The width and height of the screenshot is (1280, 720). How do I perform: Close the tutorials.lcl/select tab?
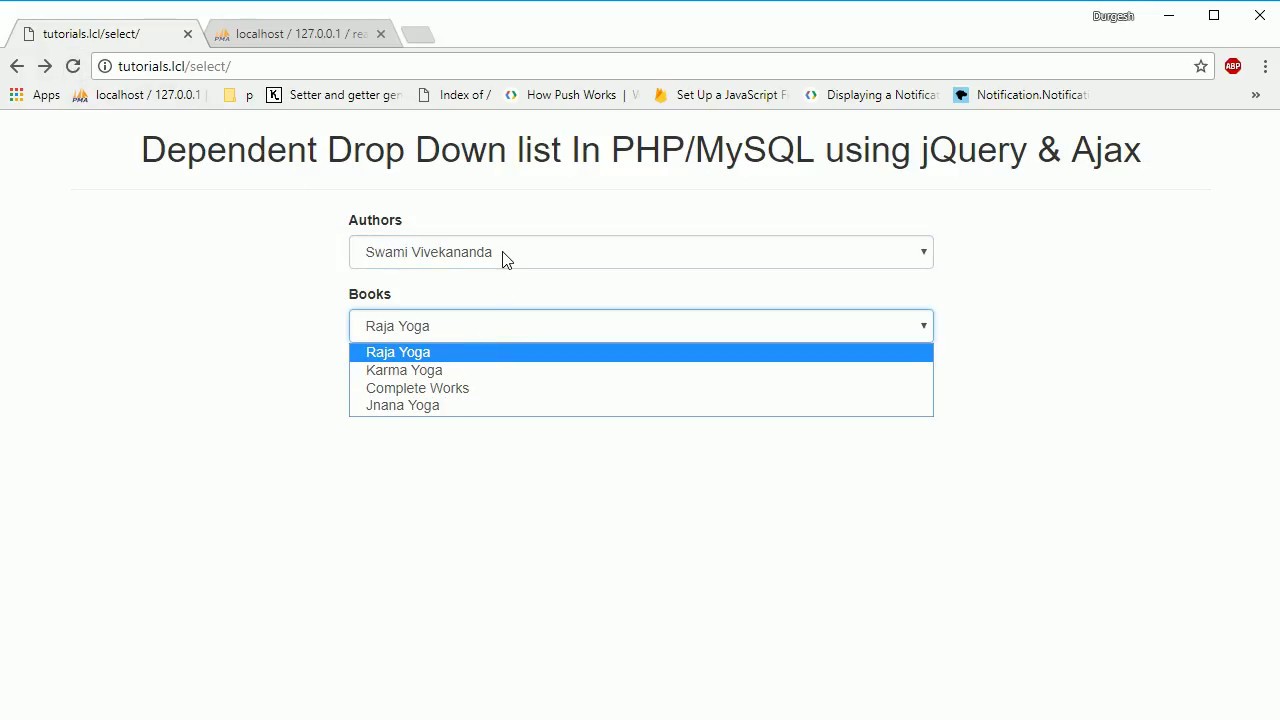pos(187,34)
